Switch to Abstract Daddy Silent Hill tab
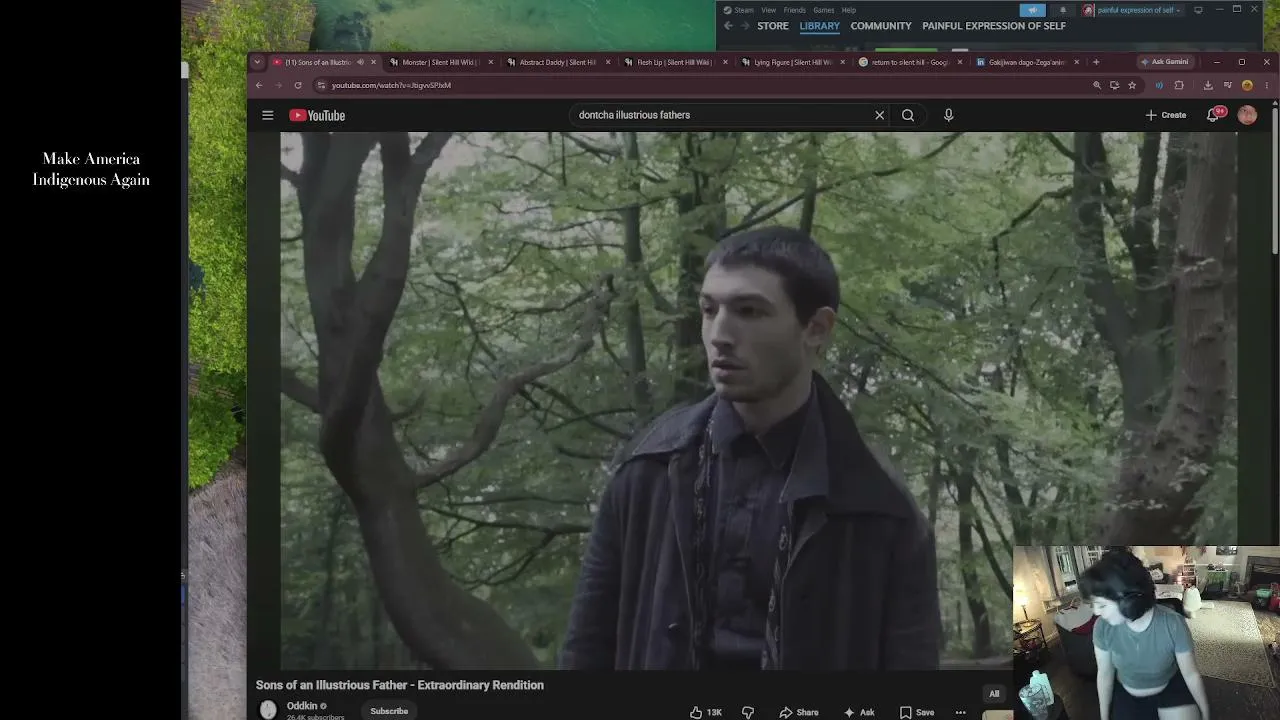Image resolution: width=1280 pixels, height=720 pixels. pos(558,62)
